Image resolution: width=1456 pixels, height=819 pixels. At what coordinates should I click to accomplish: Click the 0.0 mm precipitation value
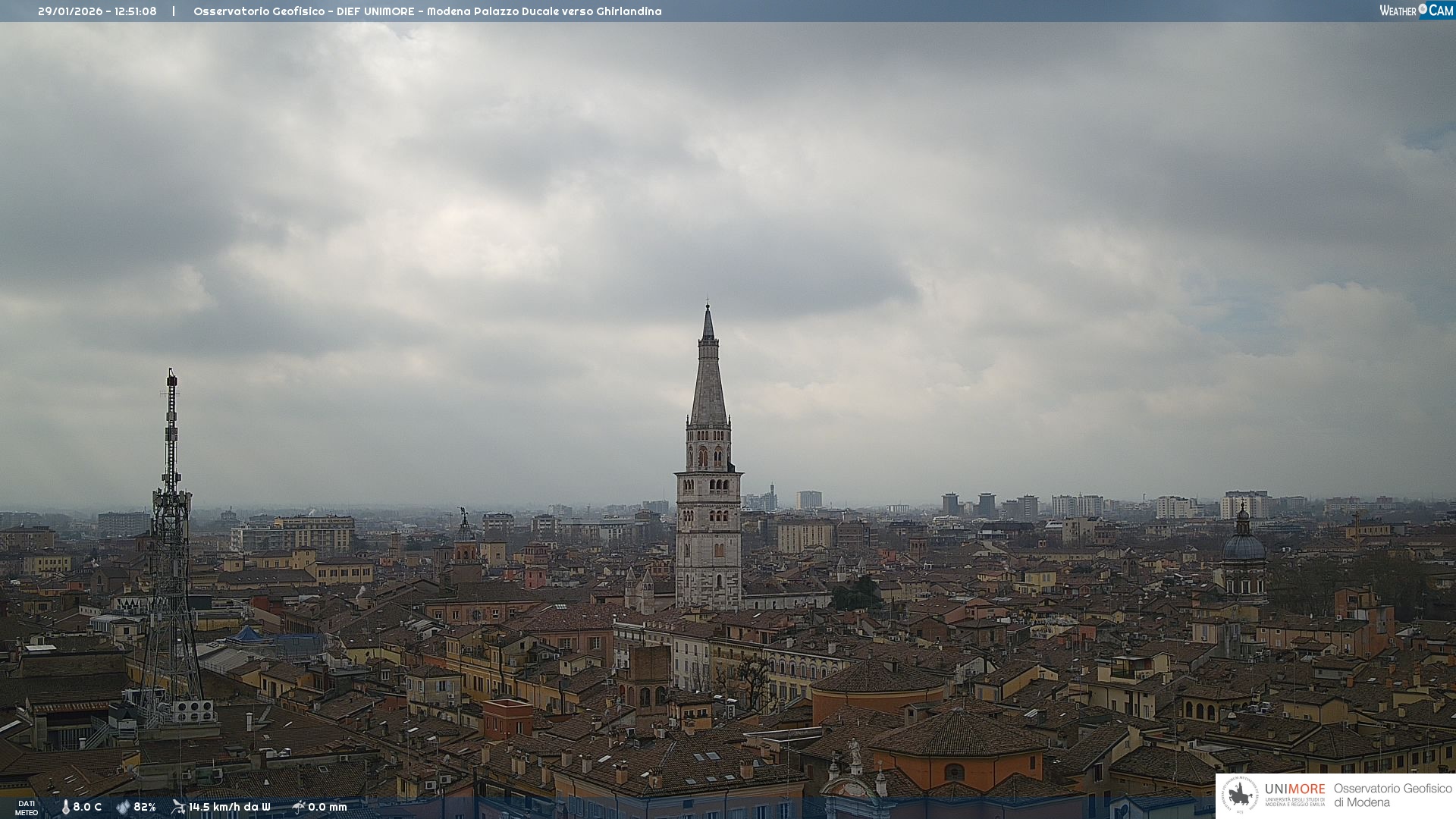[328, 807]
